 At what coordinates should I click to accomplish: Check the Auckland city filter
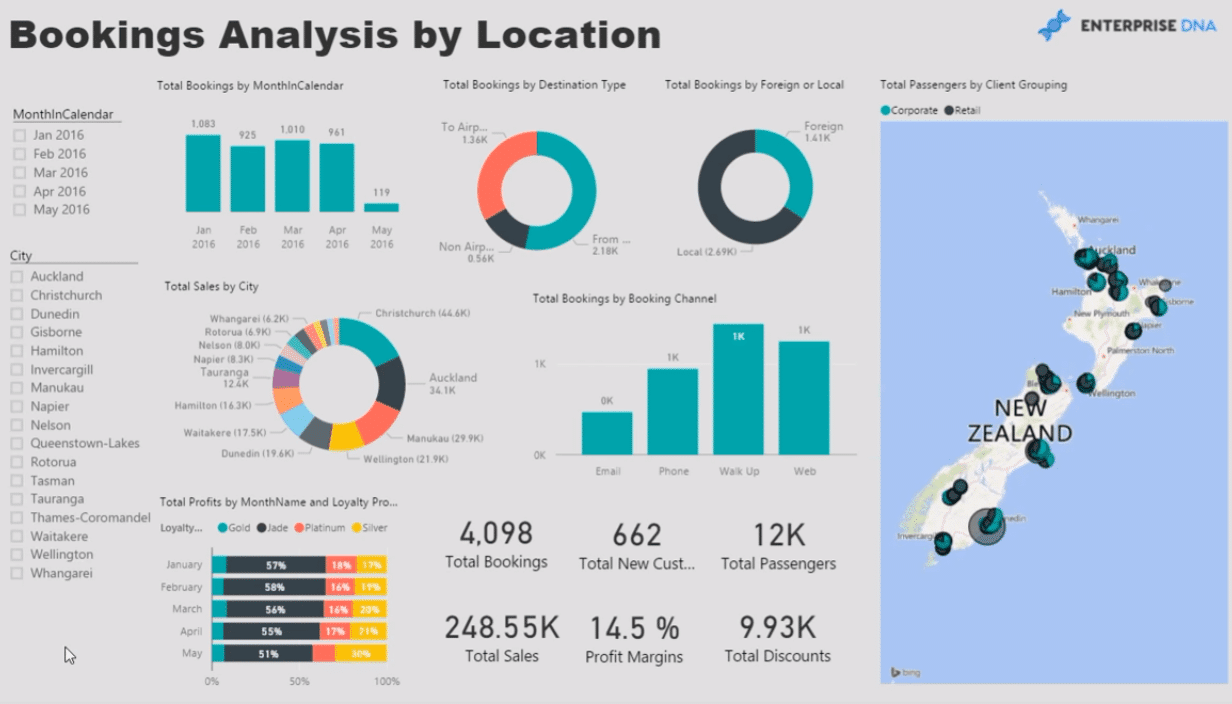click(17, 277)
